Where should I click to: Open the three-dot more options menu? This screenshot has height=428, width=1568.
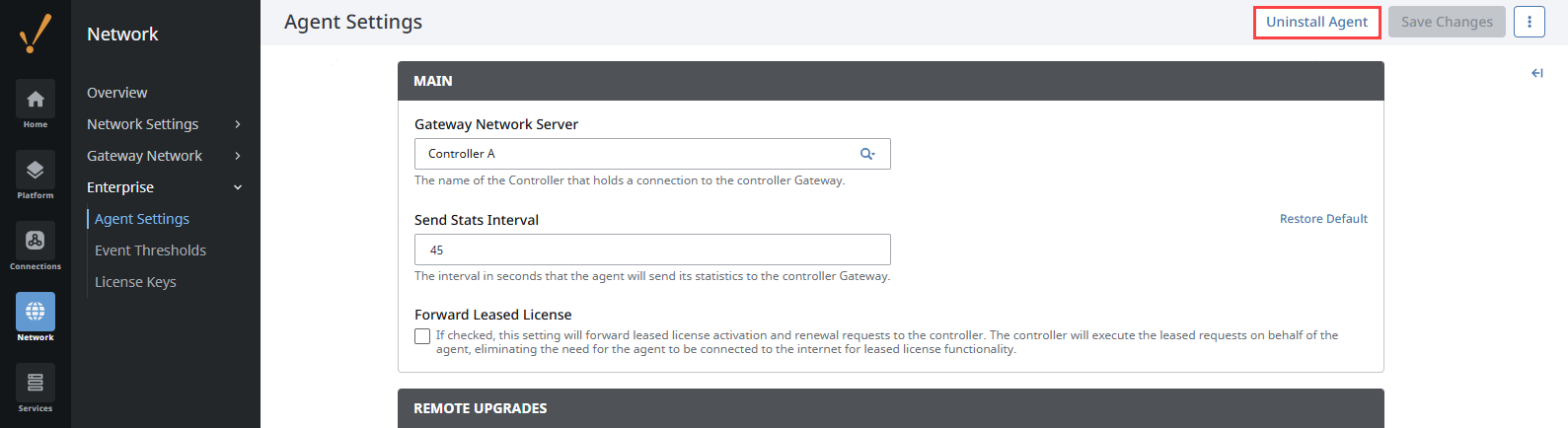click(1529, 22)
